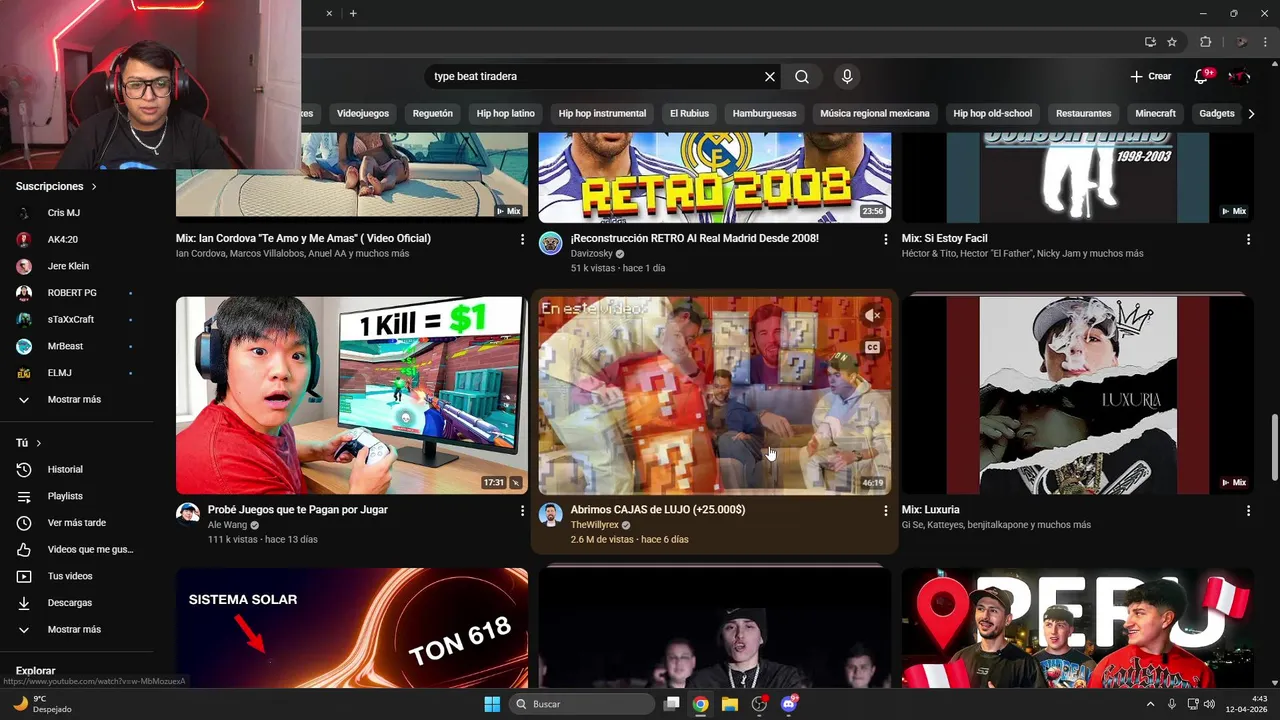Filter by Música regional mexicana chip
1280x720 pixels.
875,114
